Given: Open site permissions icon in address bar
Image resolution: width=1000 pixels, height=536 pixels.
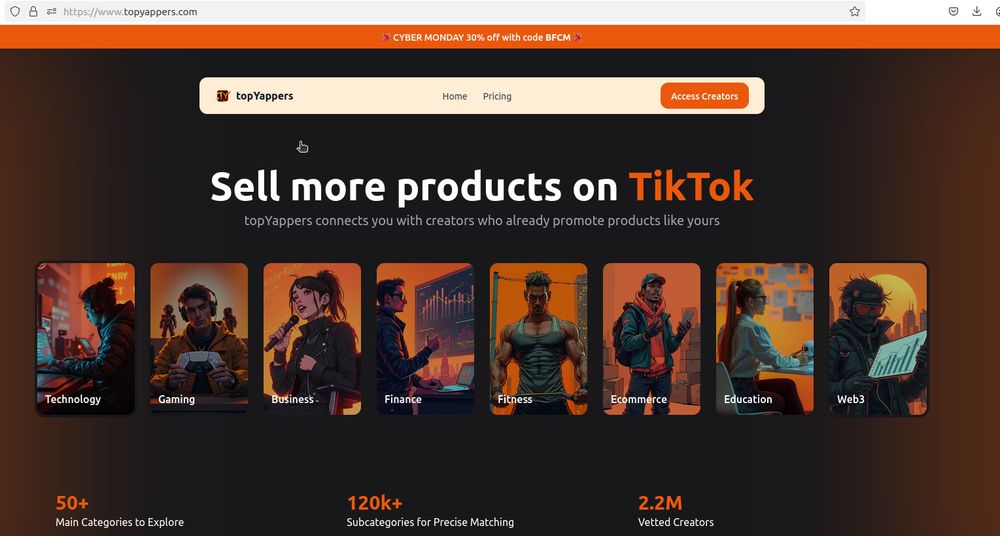Looking at the screenshot, I should point(52,11).
